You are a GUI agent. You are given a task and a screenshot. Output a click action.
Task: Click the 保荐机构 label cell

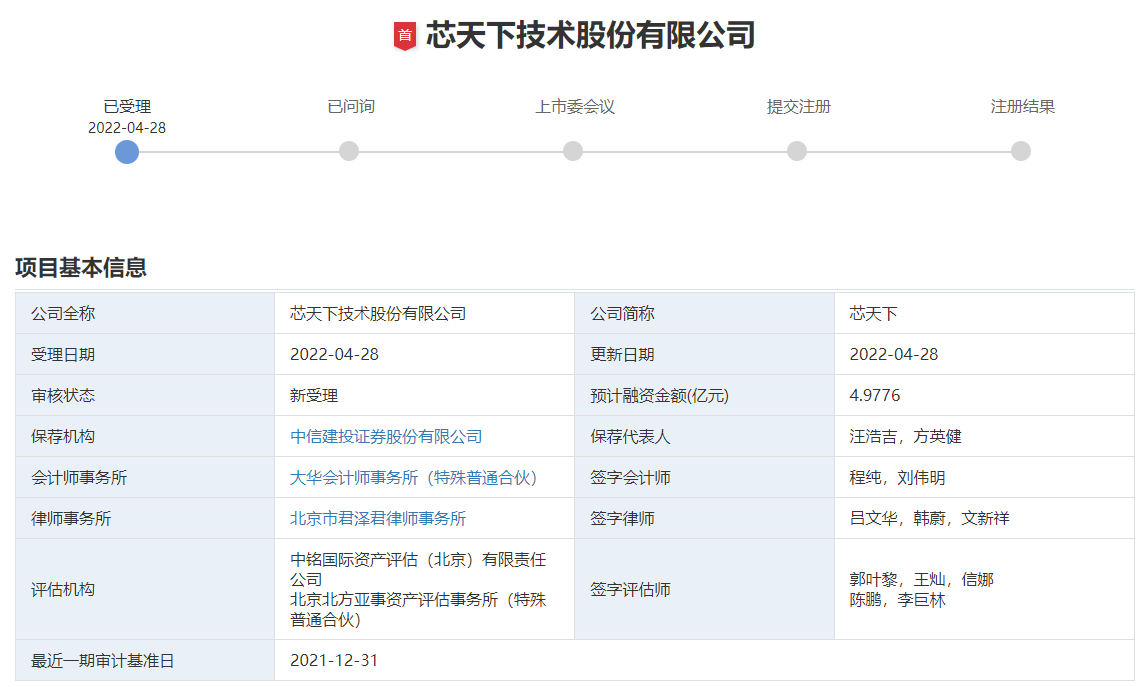tap(145, 436)
